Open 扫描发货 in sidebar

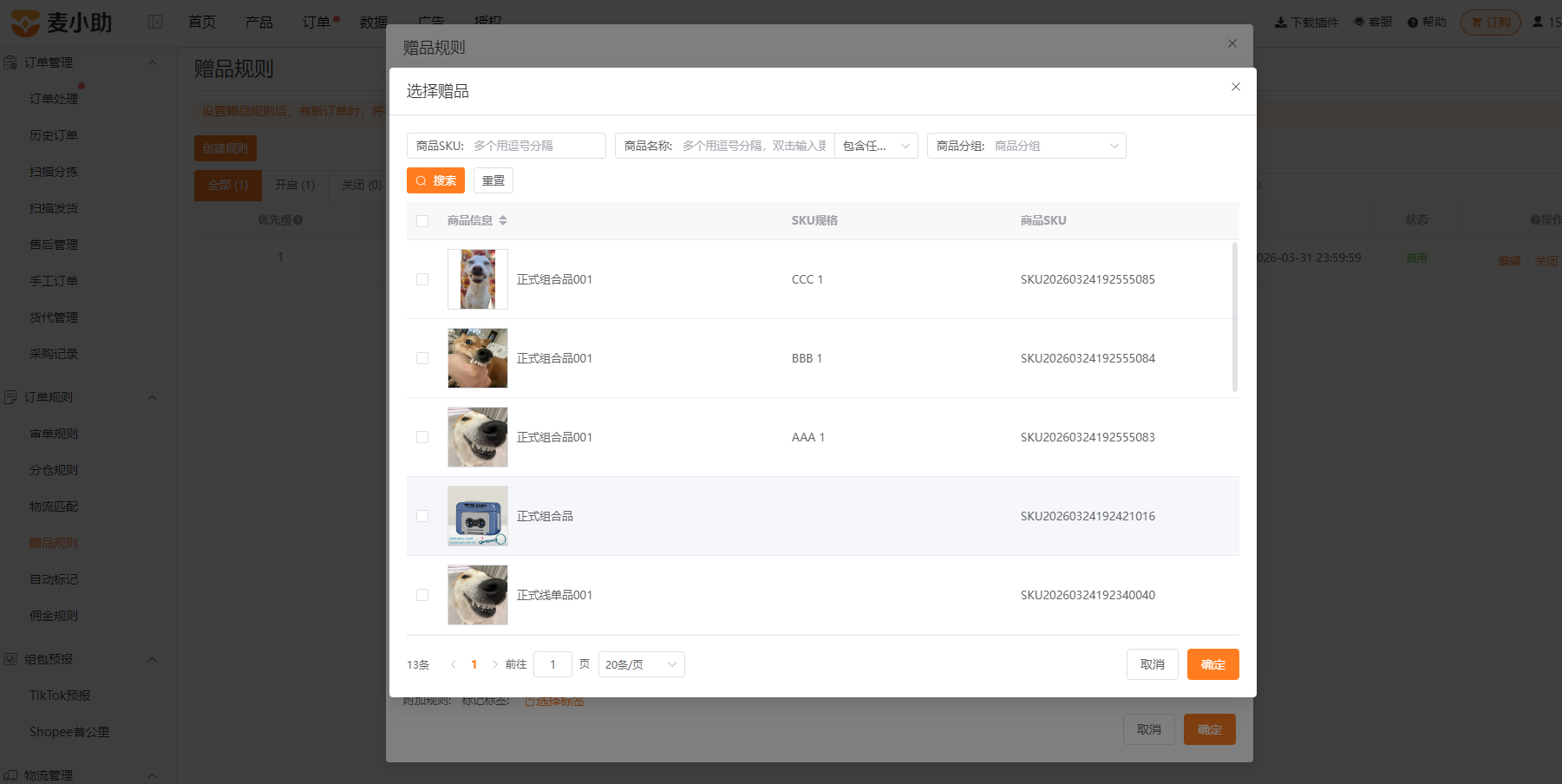click(x=54, y=208)
